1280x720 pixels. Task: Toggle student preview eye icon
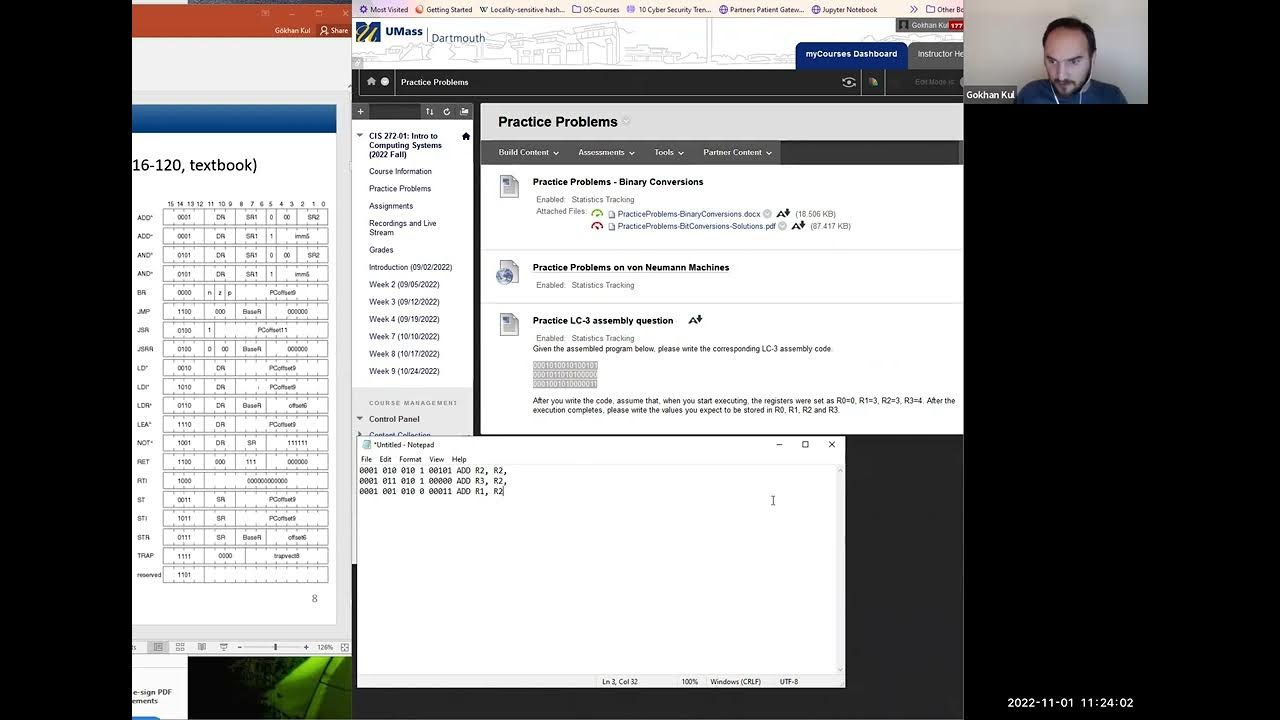coord(849,82)
